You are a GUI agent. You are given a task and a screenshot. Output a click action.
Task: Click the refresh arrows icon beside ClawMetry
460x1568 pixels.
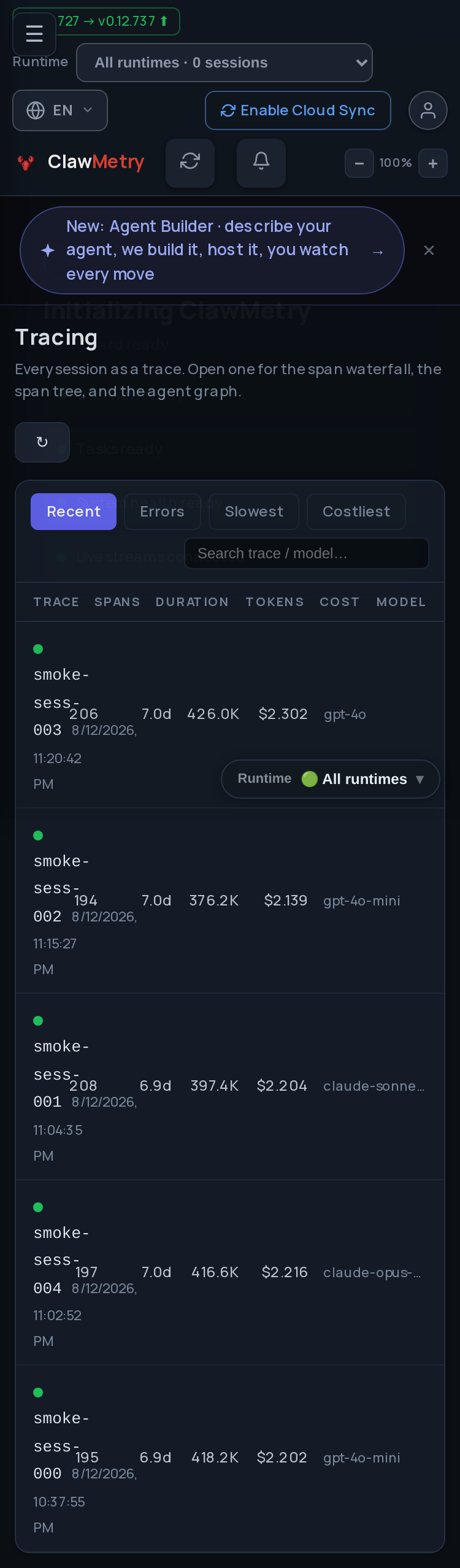[x=190, y=163]
